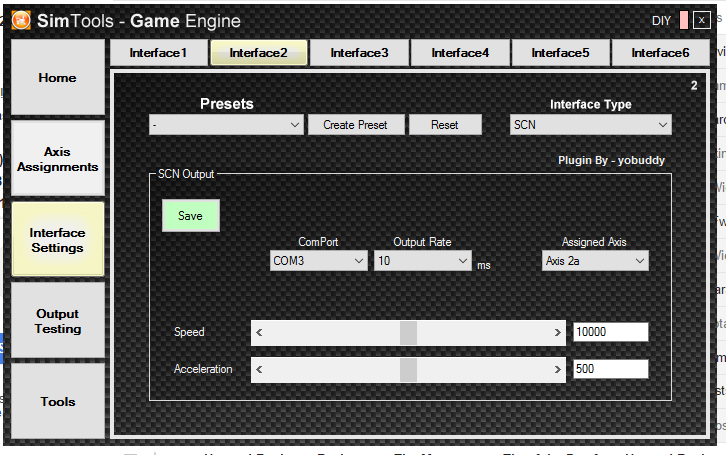Close the SimTools Game Engine window

pyautogui.click(x=701, y=20)
